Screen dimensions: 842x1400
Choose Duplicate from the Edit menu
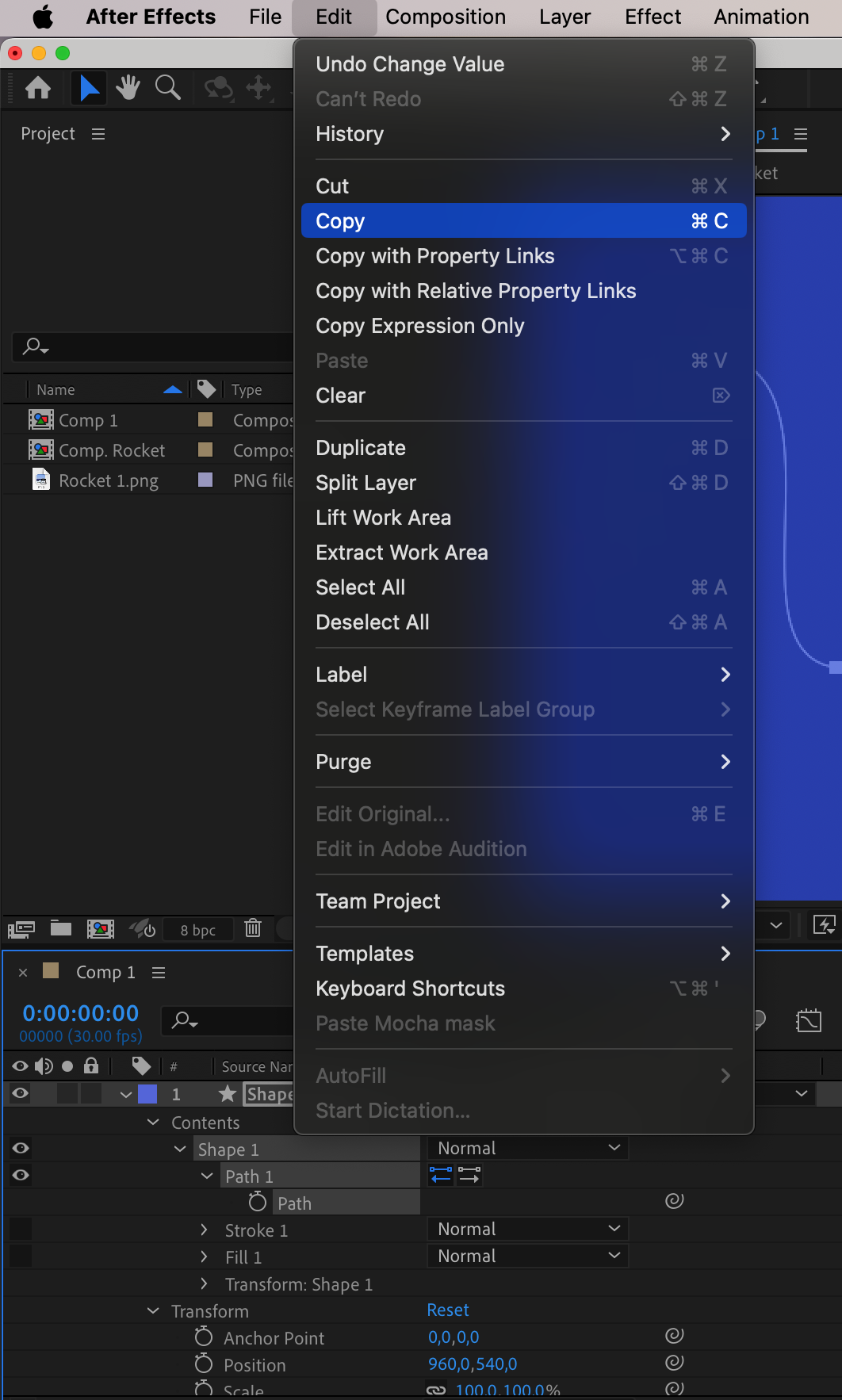(524, 448)
